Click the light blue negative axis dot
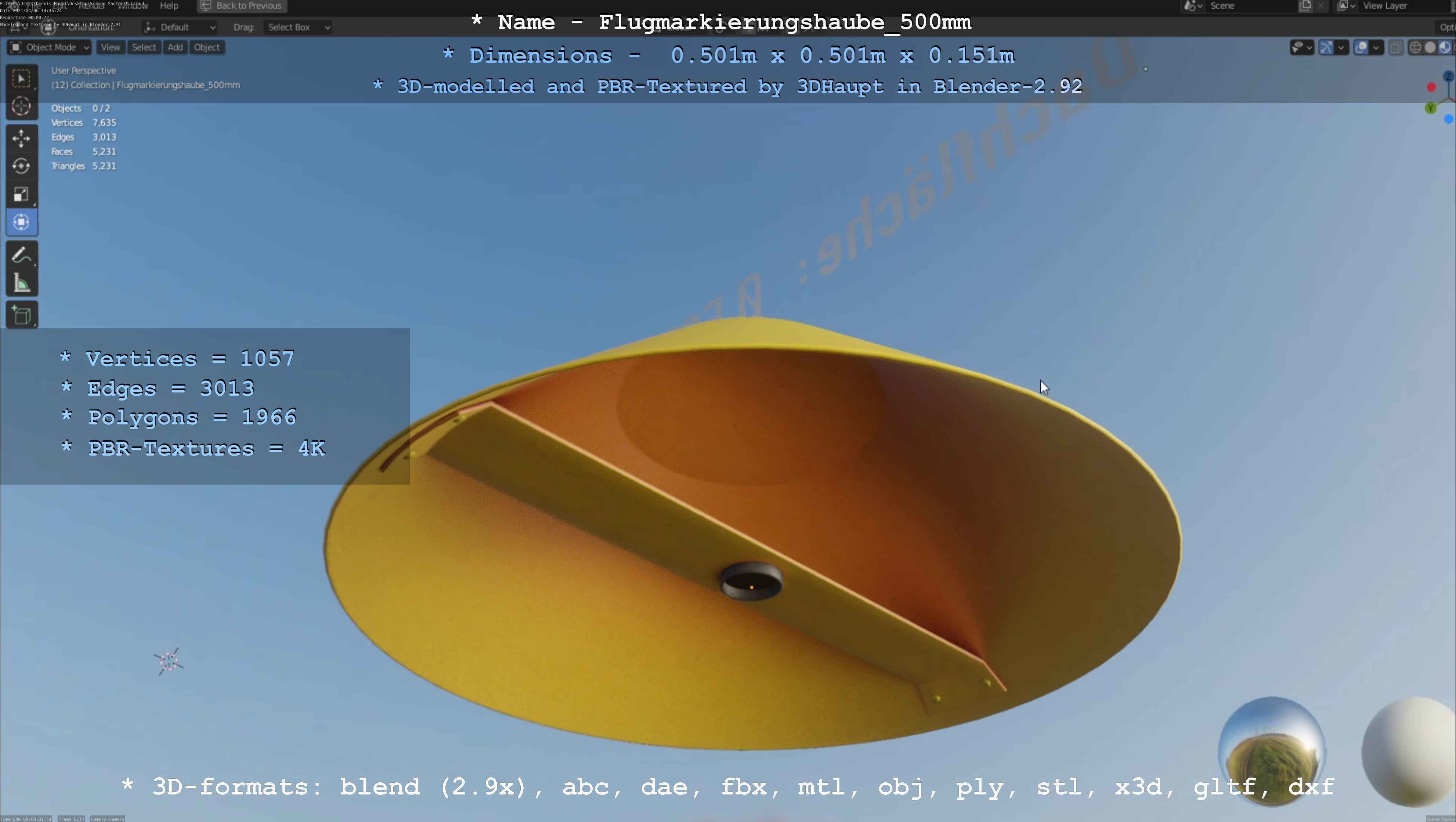This screenshot has height=822, width=1456. click(x=1449, y=119)
